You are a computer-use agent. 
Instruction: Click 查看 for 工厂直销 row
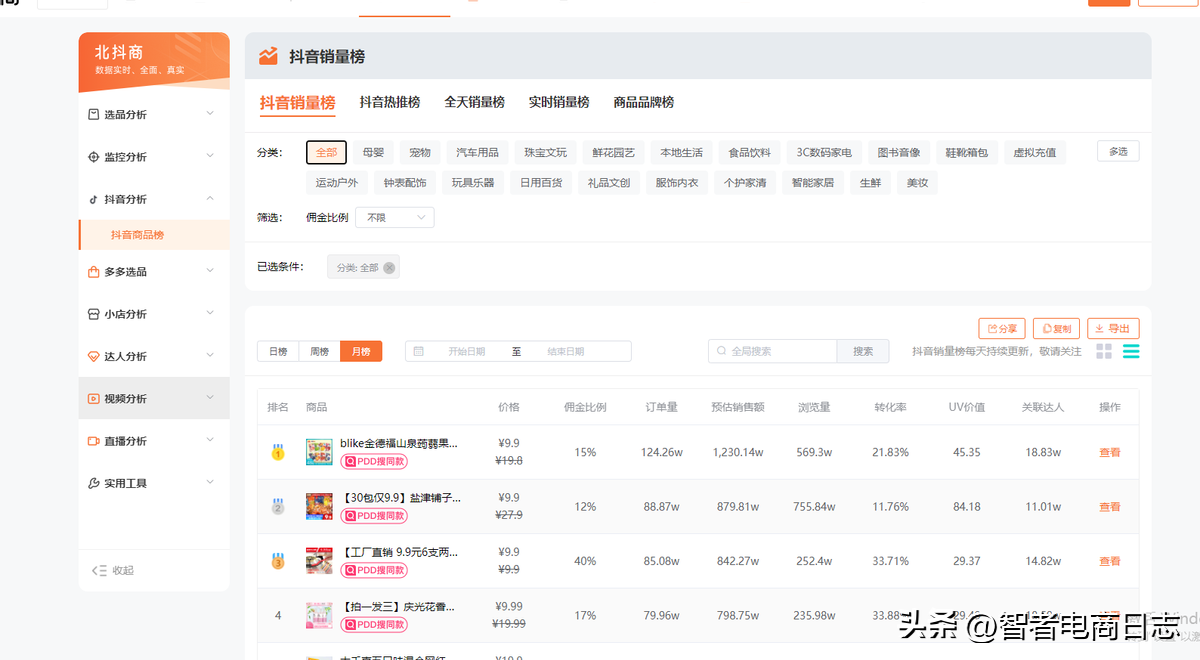point(1110,561)
